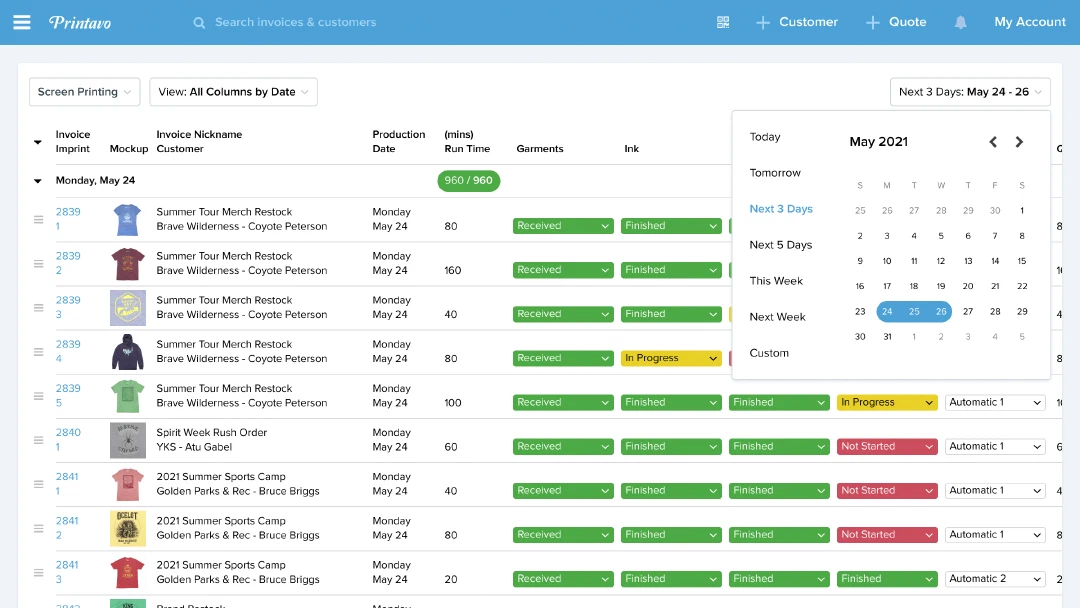The height and width of the screenshot is (608, 1080).
Task: Select Tomorrow date range
Action: click(x=775, y=173)
